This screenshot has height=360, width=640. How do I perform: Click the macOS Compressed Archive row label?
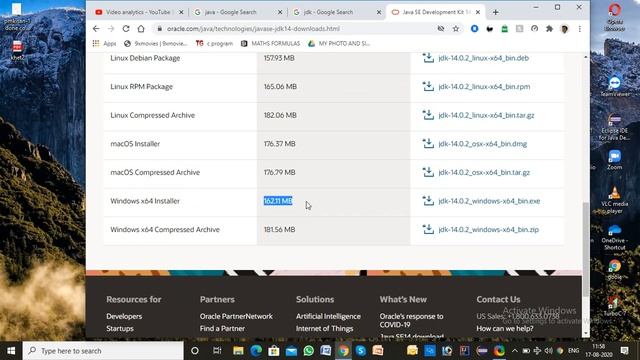pyautogui.click(x=155, y=172)
